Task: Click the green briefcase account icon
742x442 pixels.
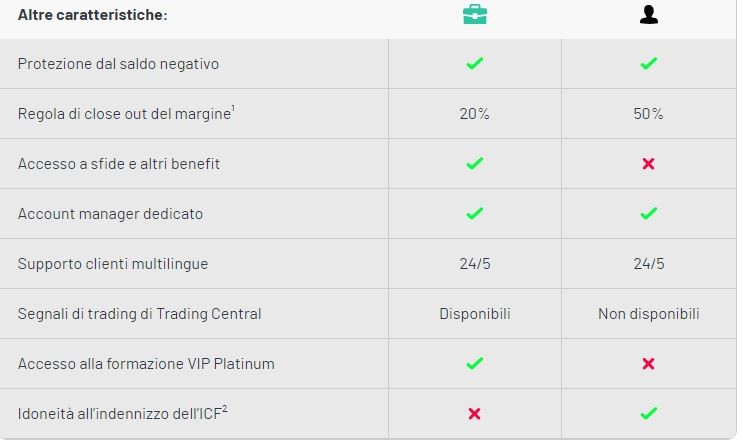Action: coord(475,14)
